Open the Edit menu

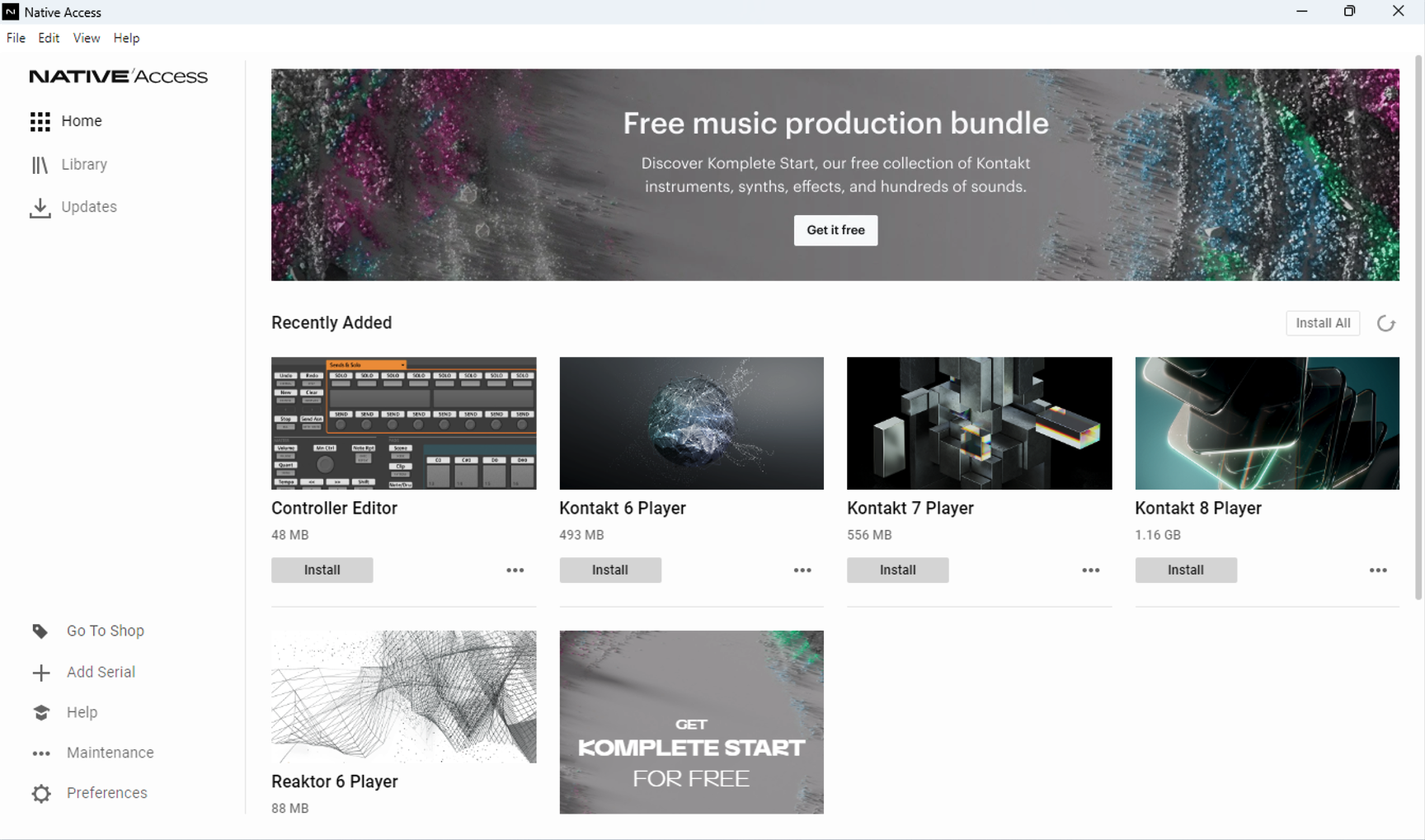pyautogui.click(x=49, y=38)
